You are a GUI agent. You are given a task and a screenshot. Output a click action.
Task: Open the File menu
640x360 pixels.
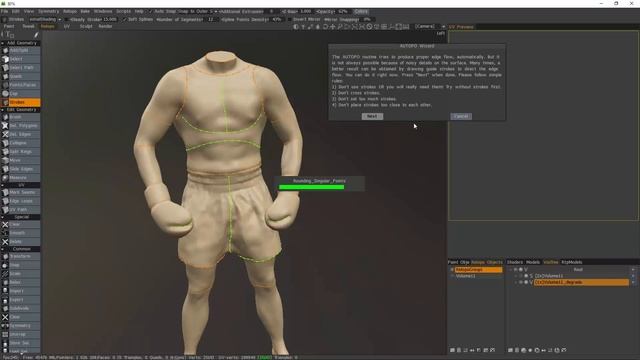pos(4,11)
